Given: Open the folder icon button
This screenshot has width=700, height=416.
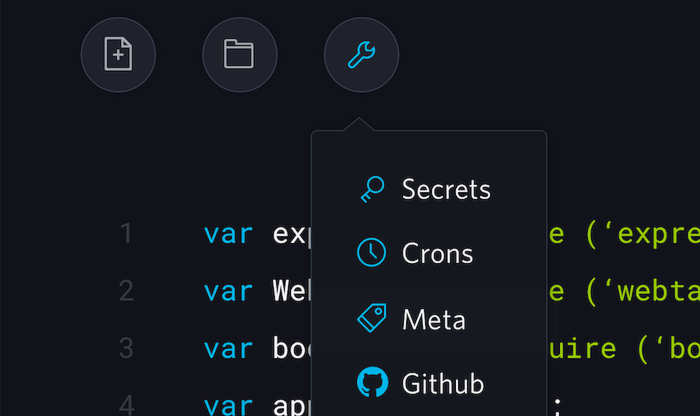Looking at the screenshot, I should 239,54.
